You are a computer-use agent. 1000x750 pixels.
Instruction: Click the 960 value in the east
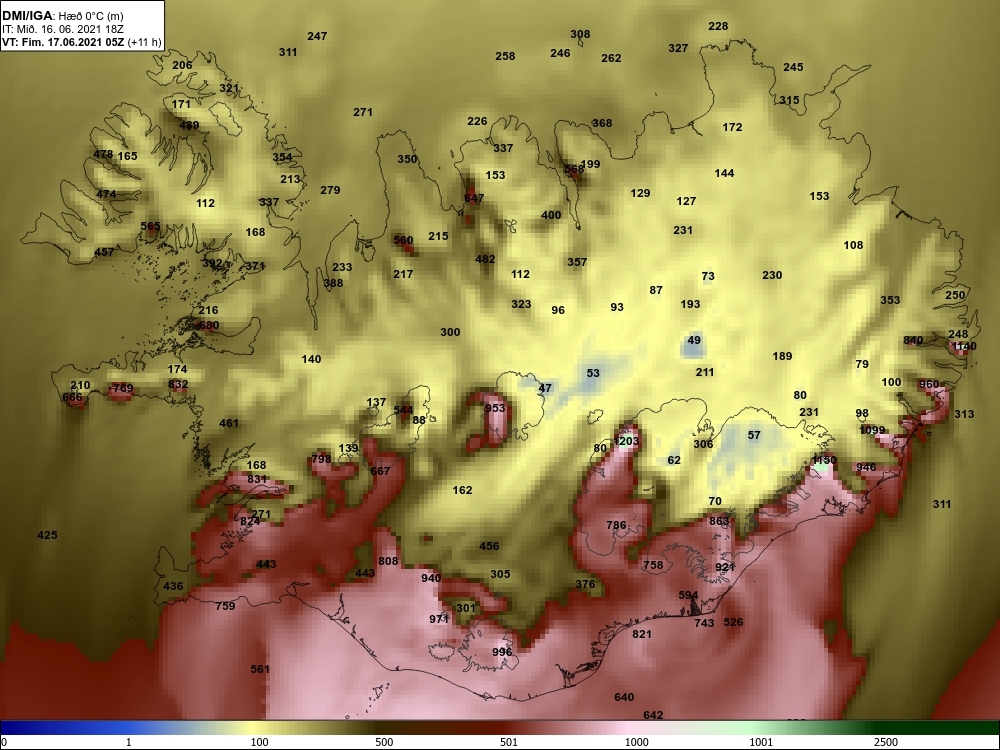[929, 384]
